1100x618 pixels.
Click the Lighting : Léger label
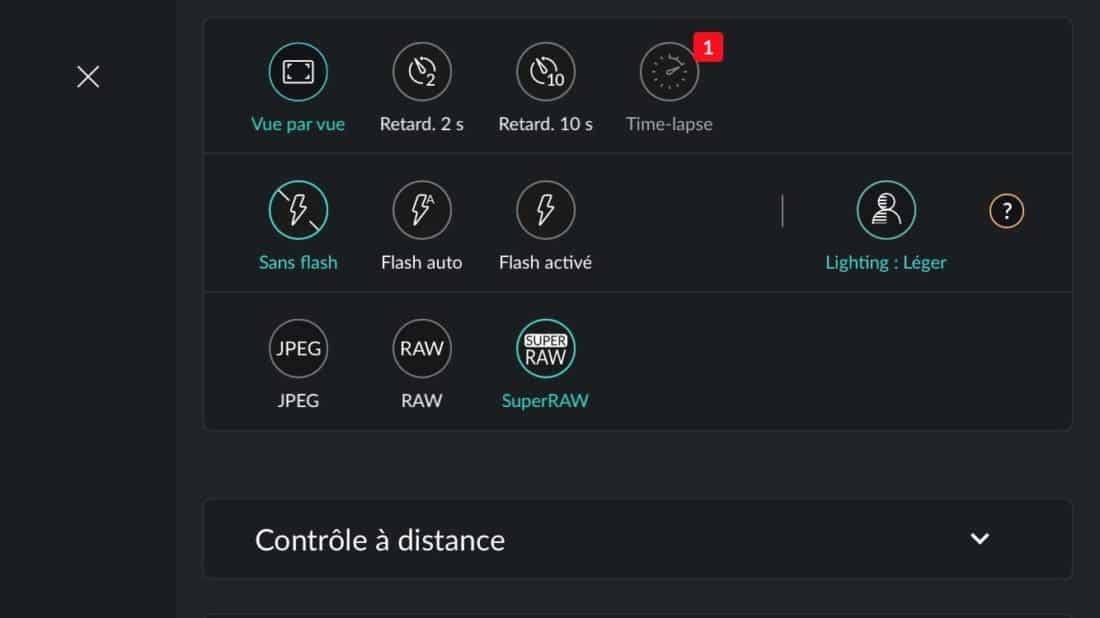coord(885,262)
